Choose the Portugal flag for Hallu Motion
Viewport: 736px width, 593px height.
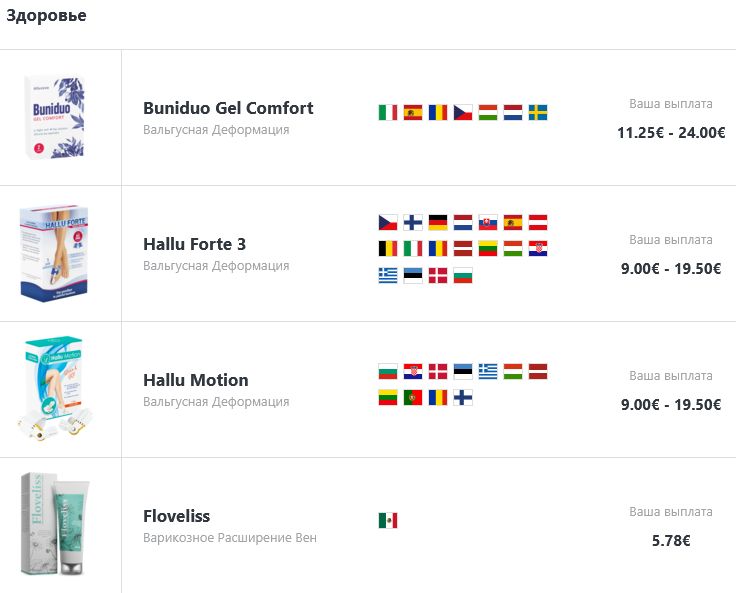point(413,398)
